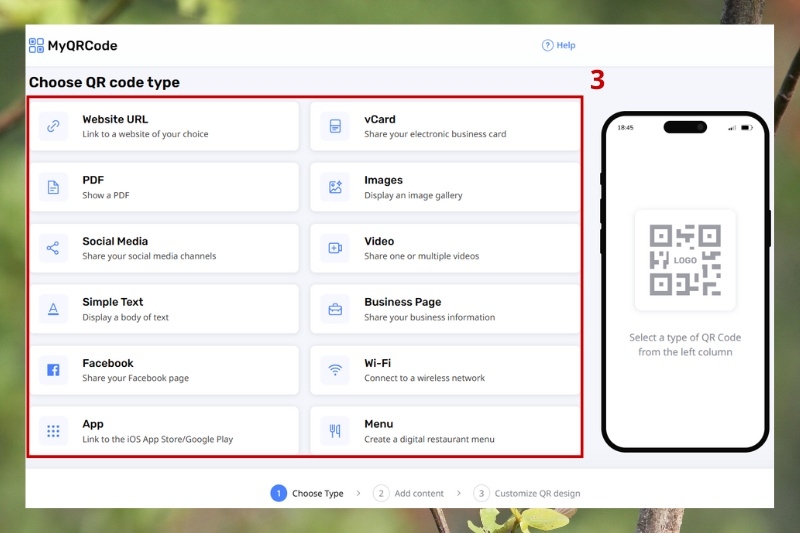800x533 pixels.
Task: Click the Facebook logo icon
Action: [x=53, y=370]
